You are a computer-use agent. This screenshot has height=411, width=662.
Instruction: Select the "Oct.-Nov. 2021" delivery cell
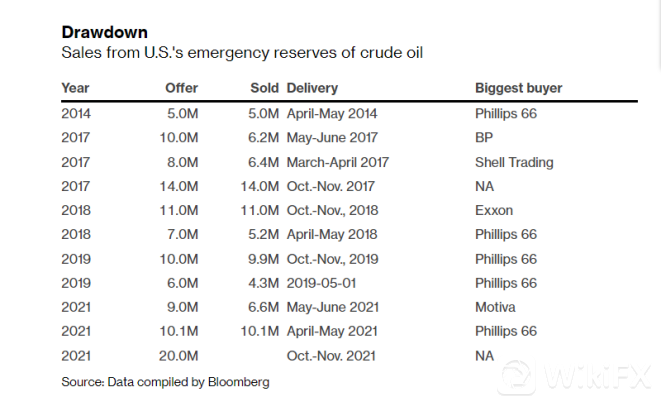pyautogui.click(x=332, y=354)
